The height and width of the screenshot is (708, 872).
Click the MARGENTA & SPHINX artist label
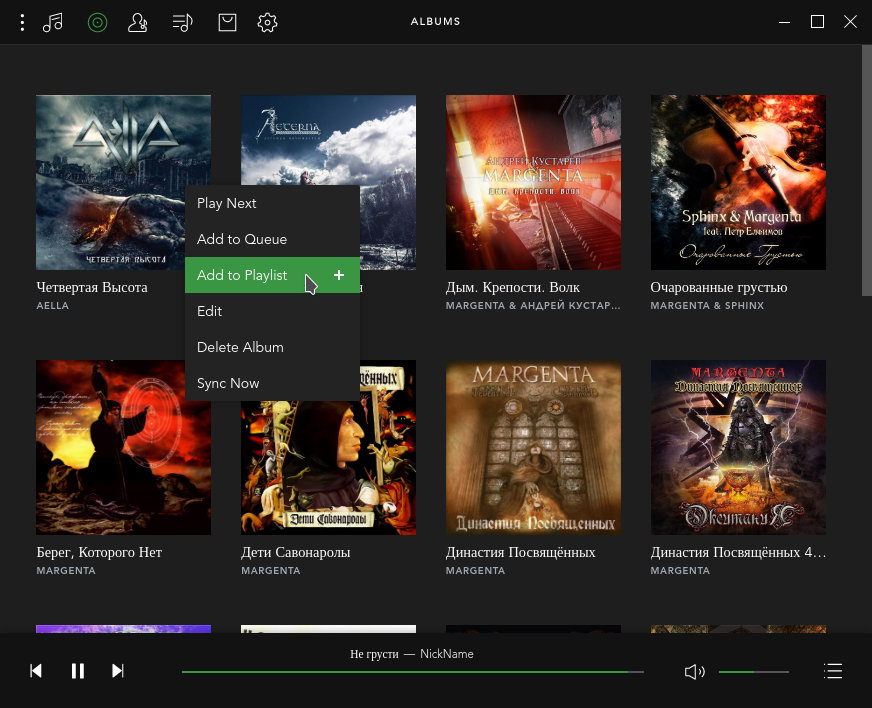pyautogui.click(x=707, y=305)
